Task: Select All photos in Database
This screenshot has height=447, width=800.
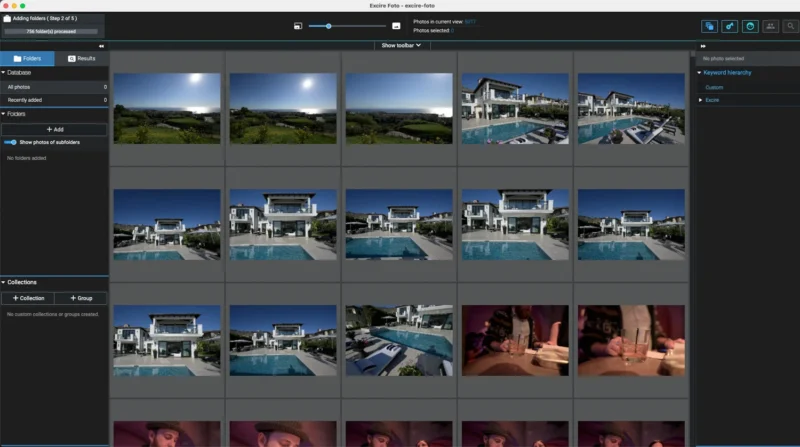Action: pos(54,87)
